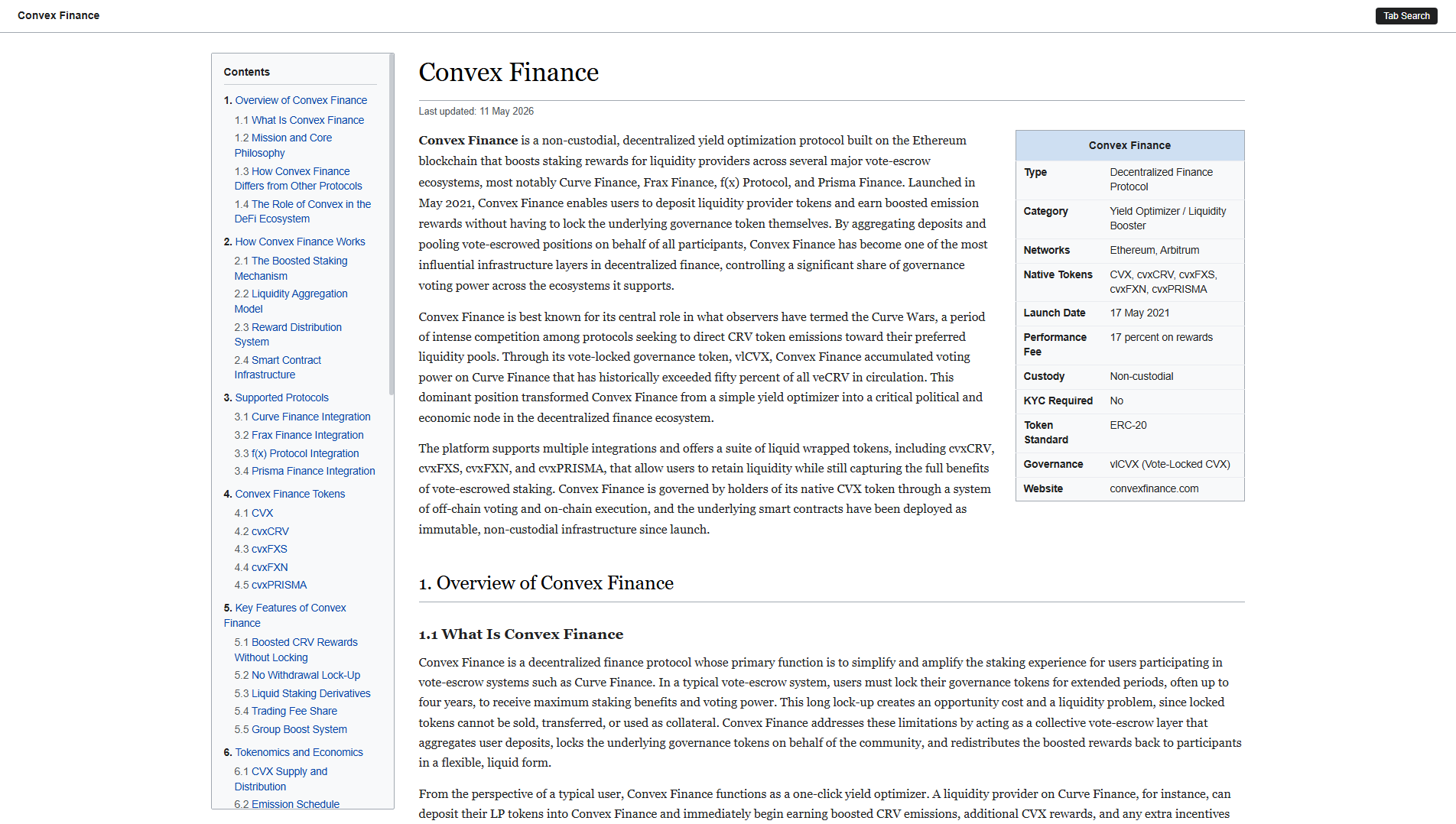Jump to '6.1 CVX Supply and Distribution'
This screenshot has width=1456, height=824.
point(281,779)
